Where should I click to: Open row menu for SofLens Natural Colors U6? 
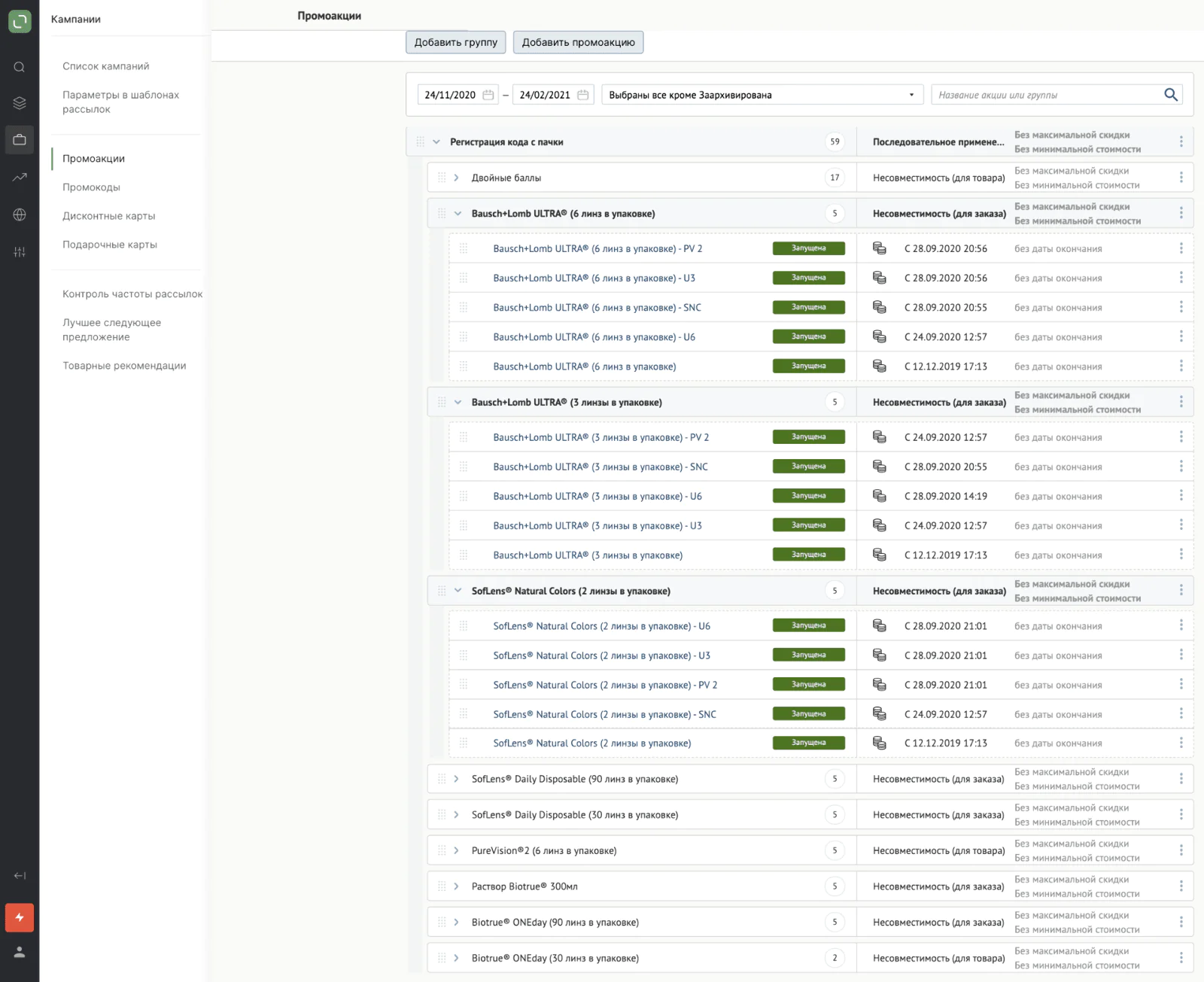click(1181, 625)
